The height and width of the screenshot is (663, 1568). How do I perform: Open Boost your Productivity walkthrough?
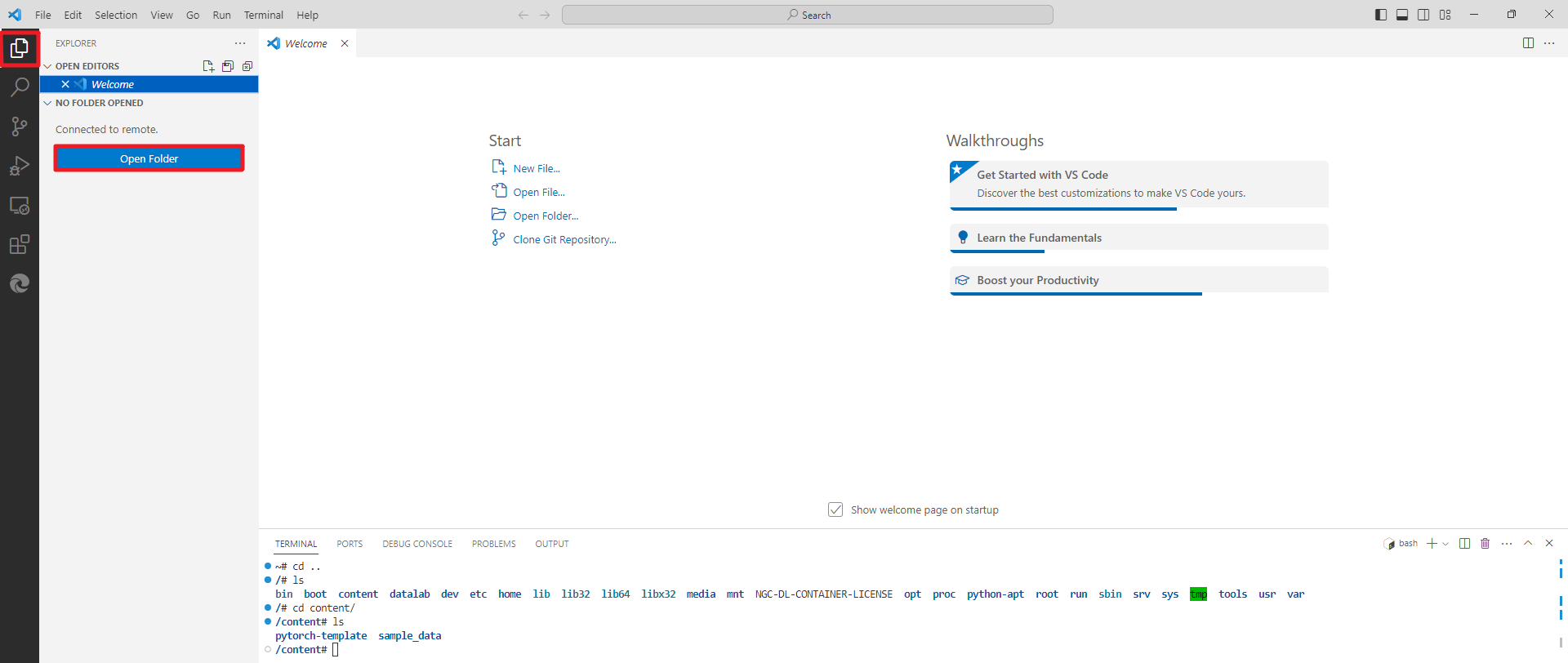1139,280
